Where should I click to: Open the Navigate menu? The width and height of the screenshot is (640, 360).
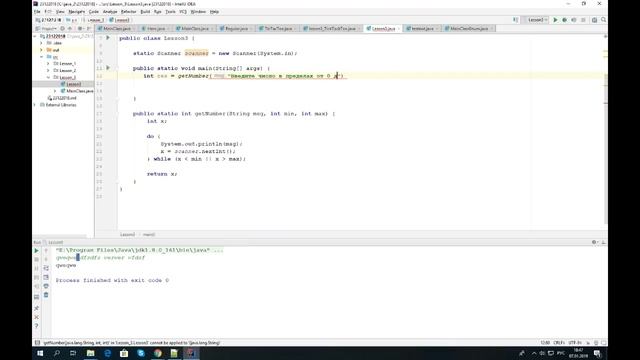pyautogui.click(x=76, y=12)
